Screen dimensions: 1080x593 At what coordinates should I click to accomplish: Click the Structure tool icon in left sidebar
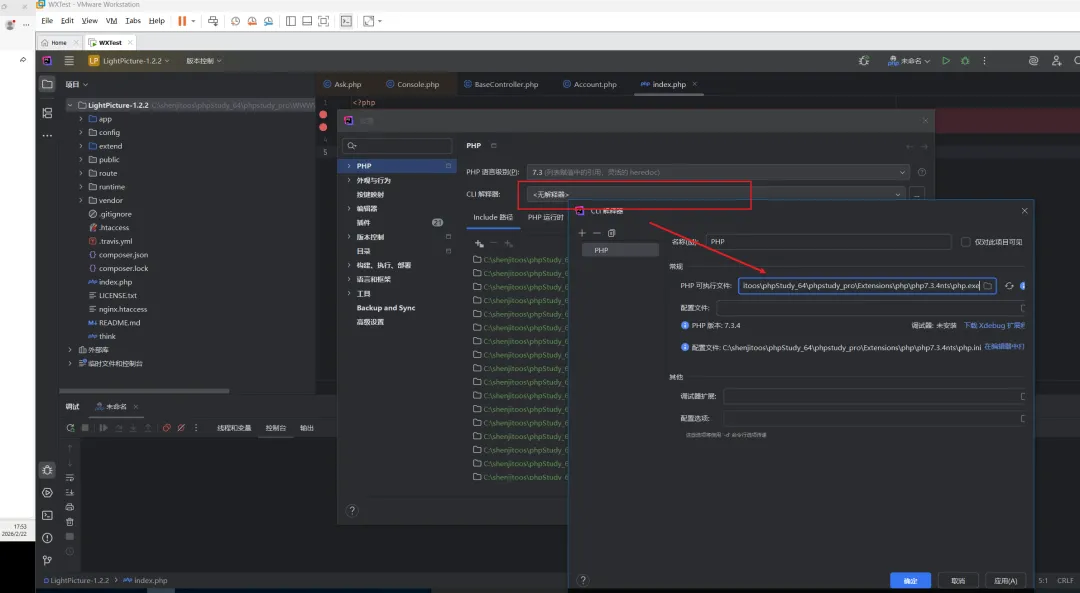point(47,113)
